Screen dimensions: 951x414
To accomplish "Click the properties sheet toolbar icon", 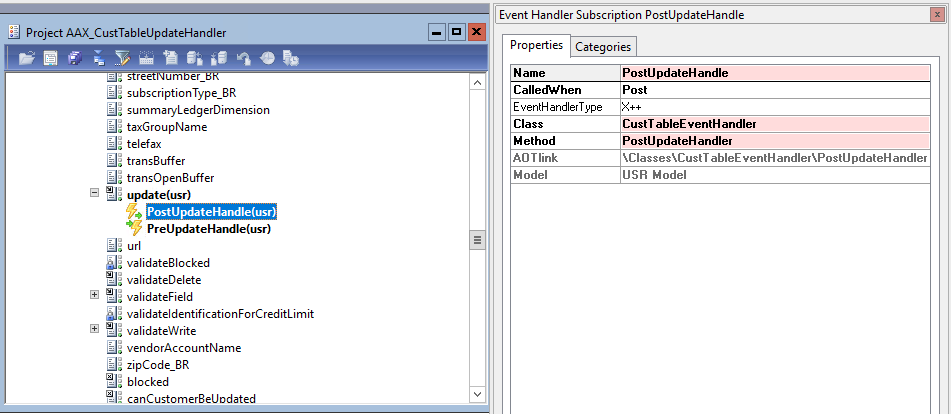I will coord(51,58).
